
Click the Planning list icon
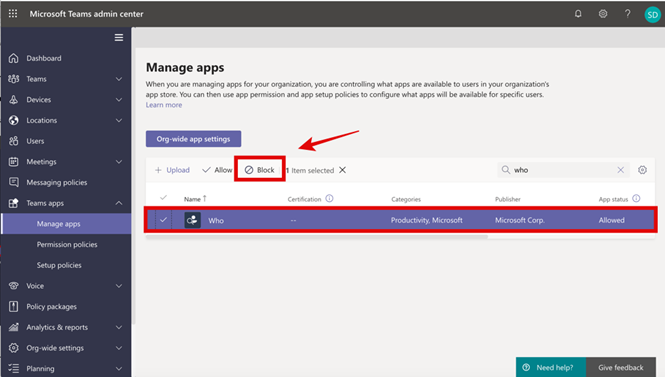point(14,369)
